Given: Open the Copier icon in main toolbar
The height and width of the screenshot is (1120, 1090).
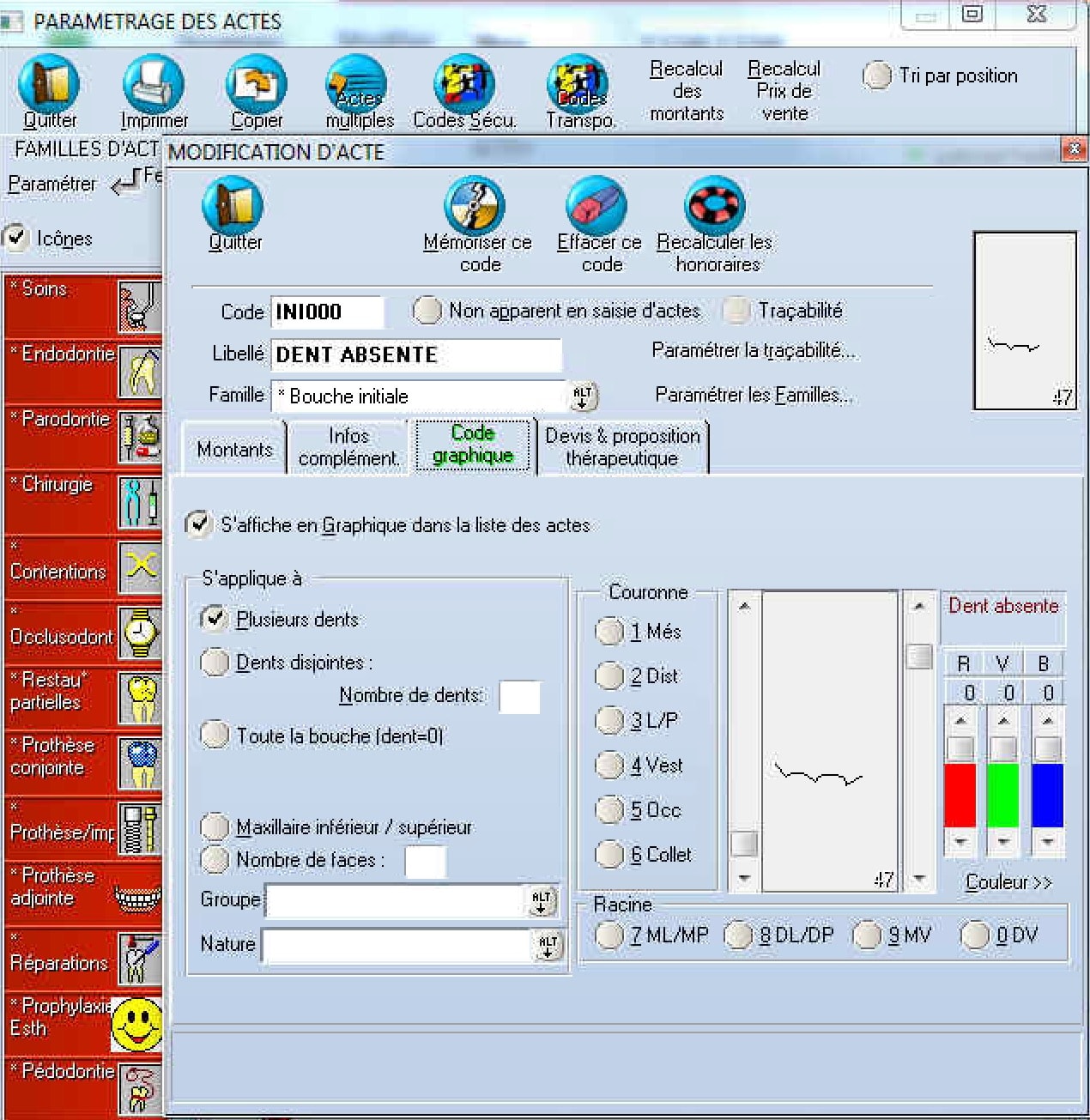Looking at the screenshot, I should [256, 84].
